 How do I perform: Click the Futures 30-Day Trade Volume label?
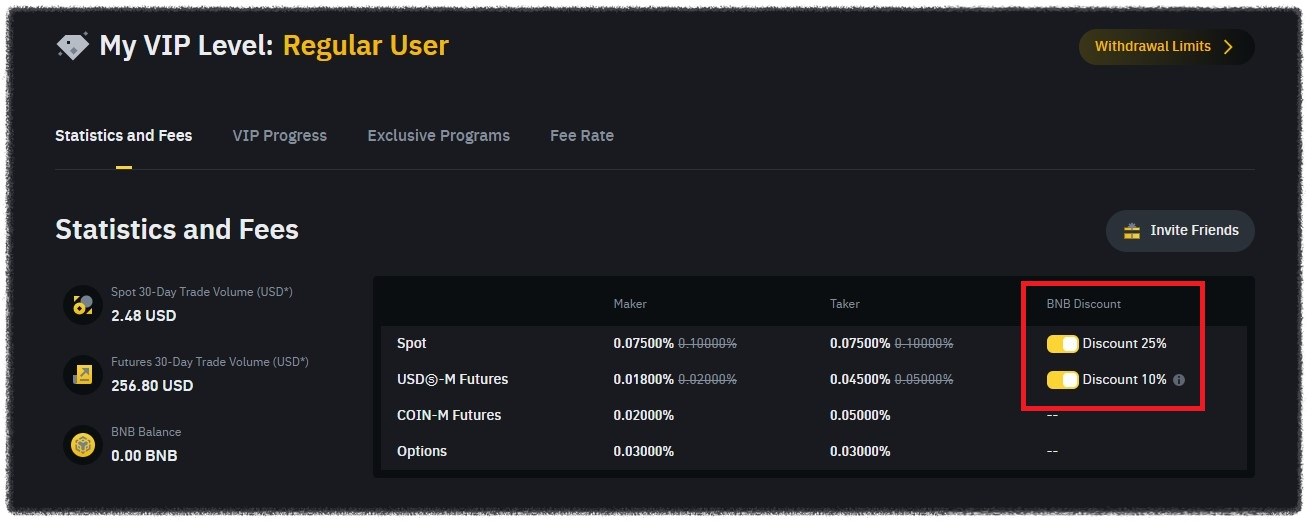point(210,362)
